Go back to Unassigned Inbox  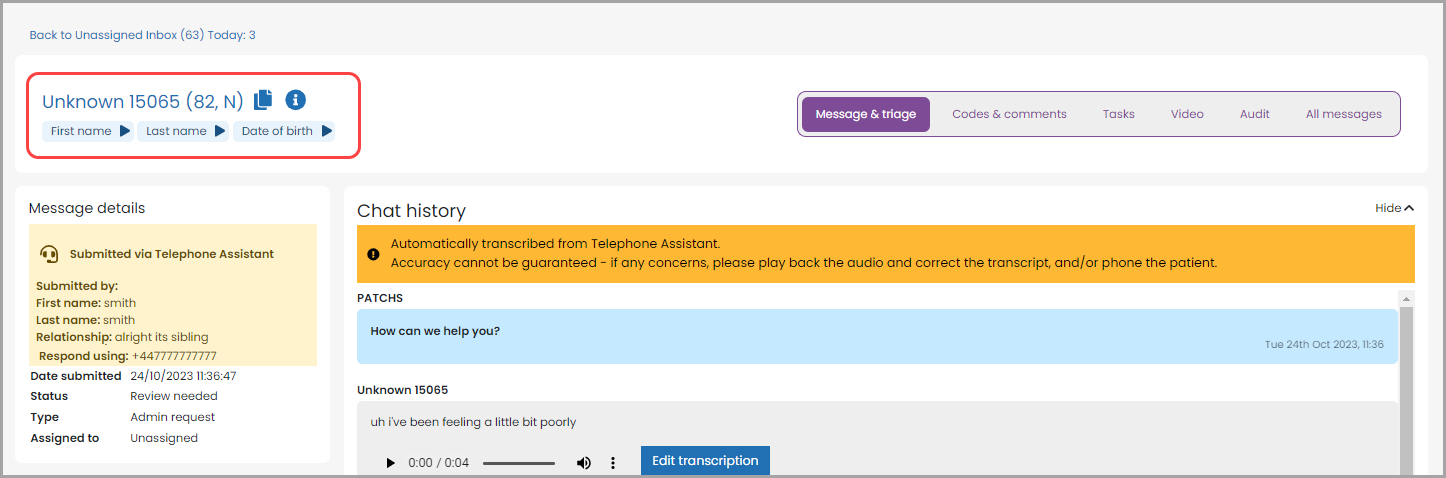point(142,35)
